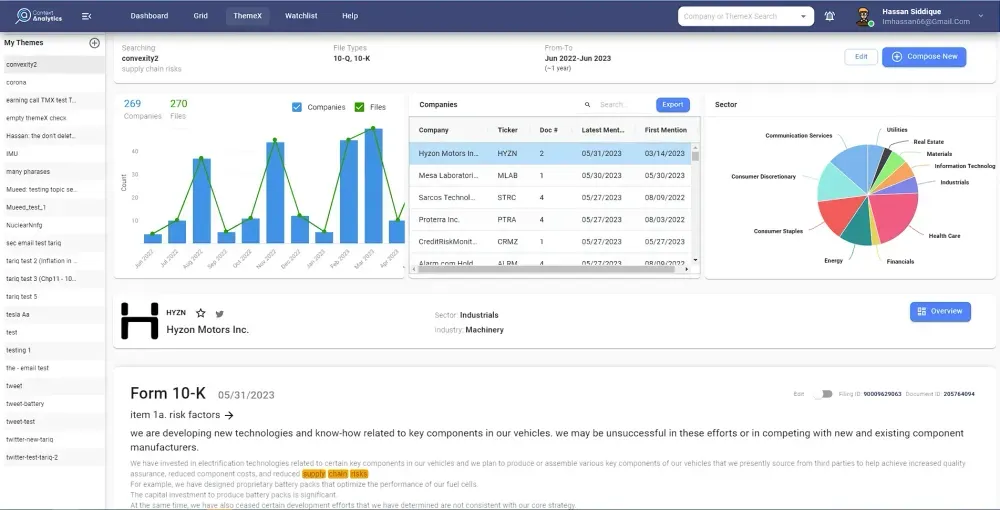Image resolution: width=1000 pixels, height=510 pixels.
Task: Open the Help menu
Action: pyautogui.click(x=349, y=16)
